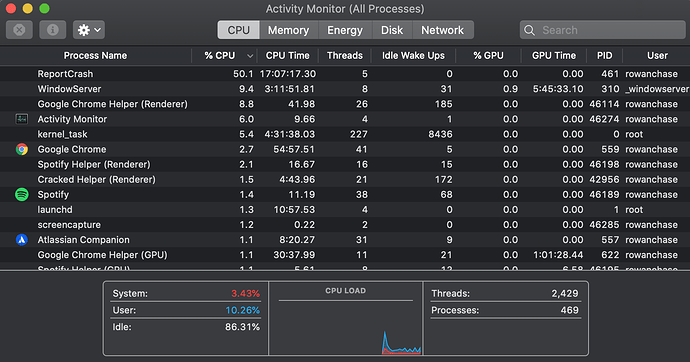The width and height of the screenshot is (690, 362).
Task: Open the Disk tab
Action: 392,30
